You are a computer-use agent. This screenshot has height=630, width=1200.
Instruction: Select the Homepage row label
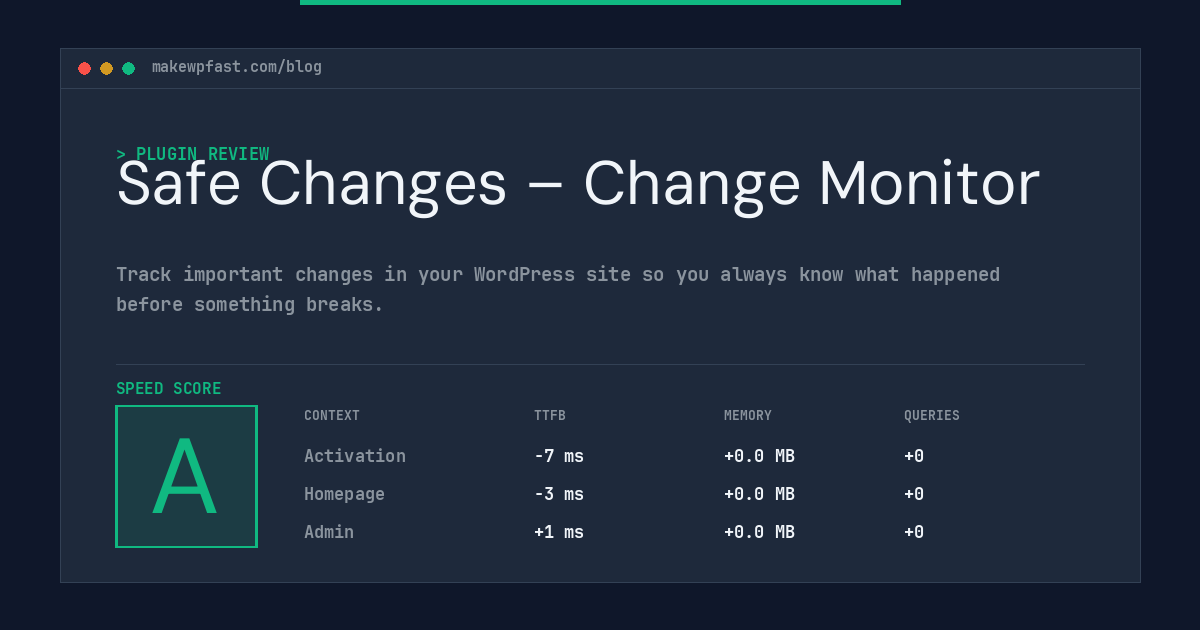coord(344,494)
